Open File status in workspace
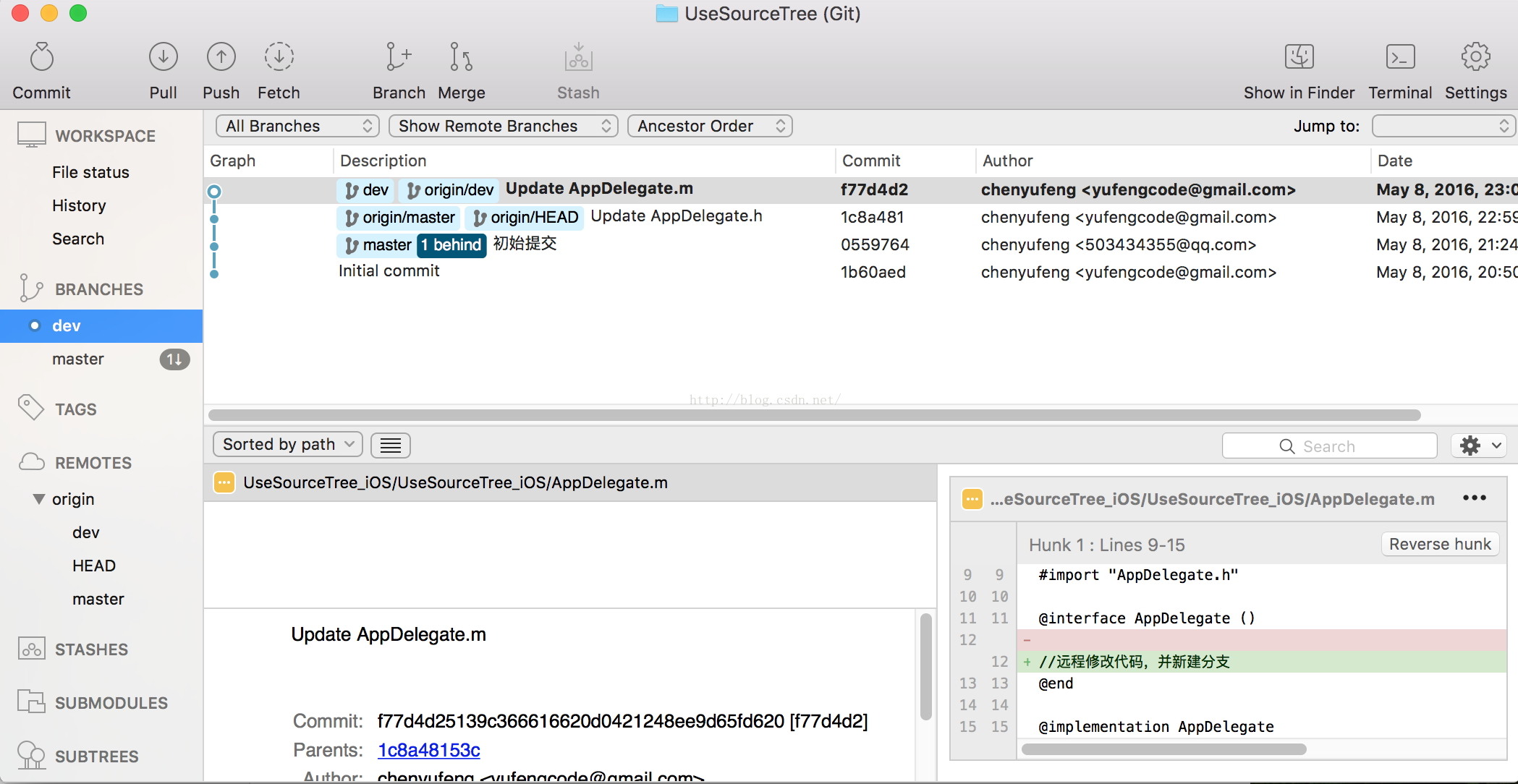This screenshot has width=1518, height=784. tap(90, 173)
